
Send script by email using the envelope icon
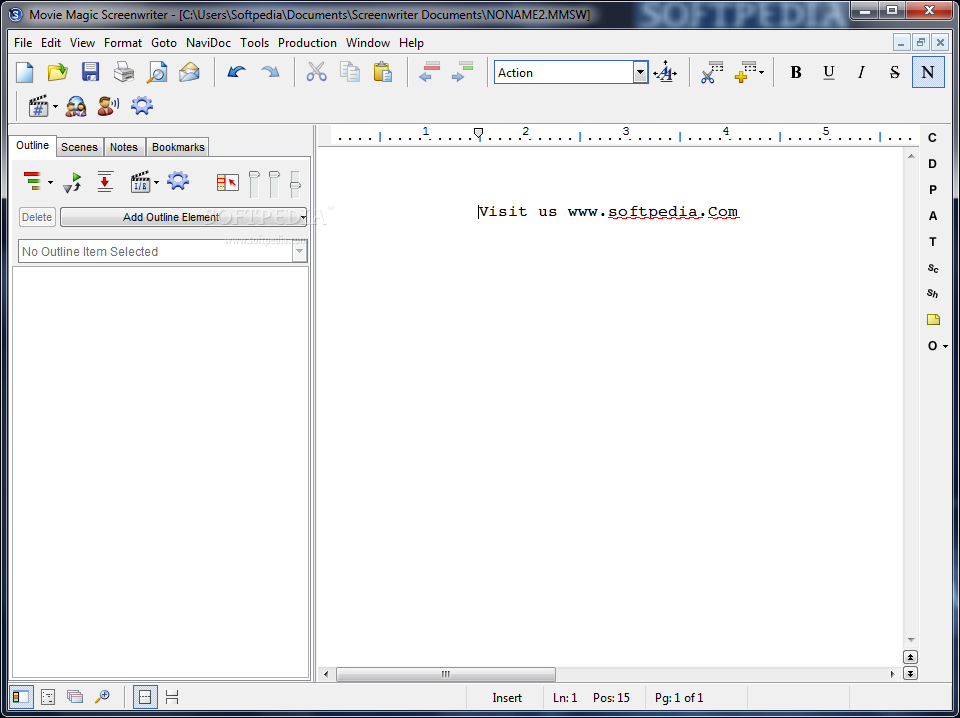click(x=190, y=72)
